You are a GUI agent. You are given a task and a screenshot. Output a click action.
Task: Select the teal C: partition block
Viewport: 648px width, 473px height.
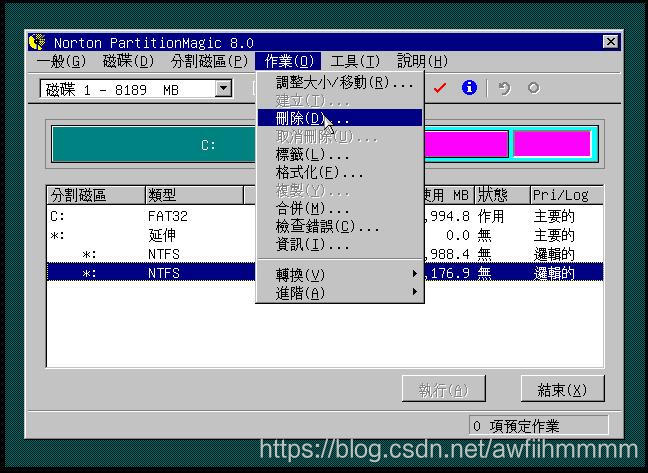point(154,145)
